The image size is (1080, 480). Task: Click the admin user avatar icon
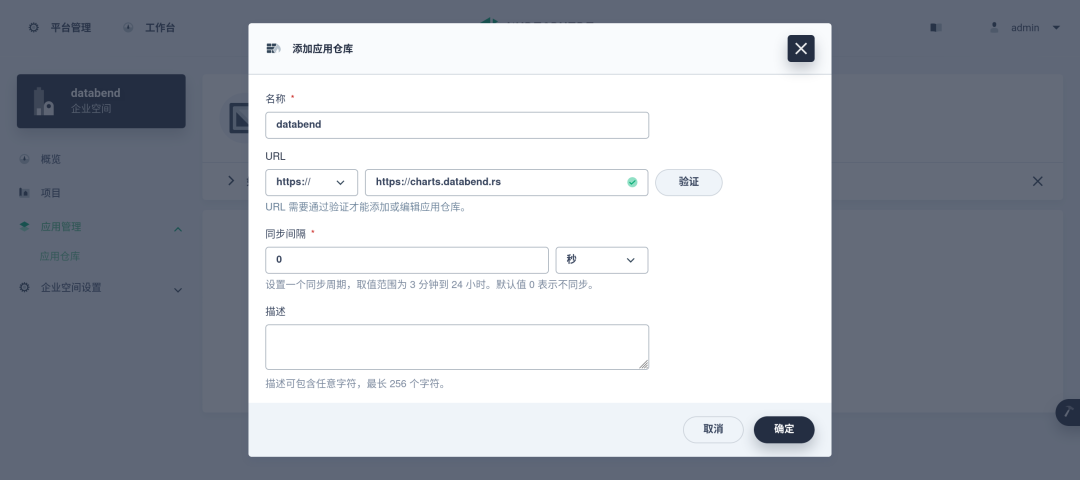pos(994,27)
